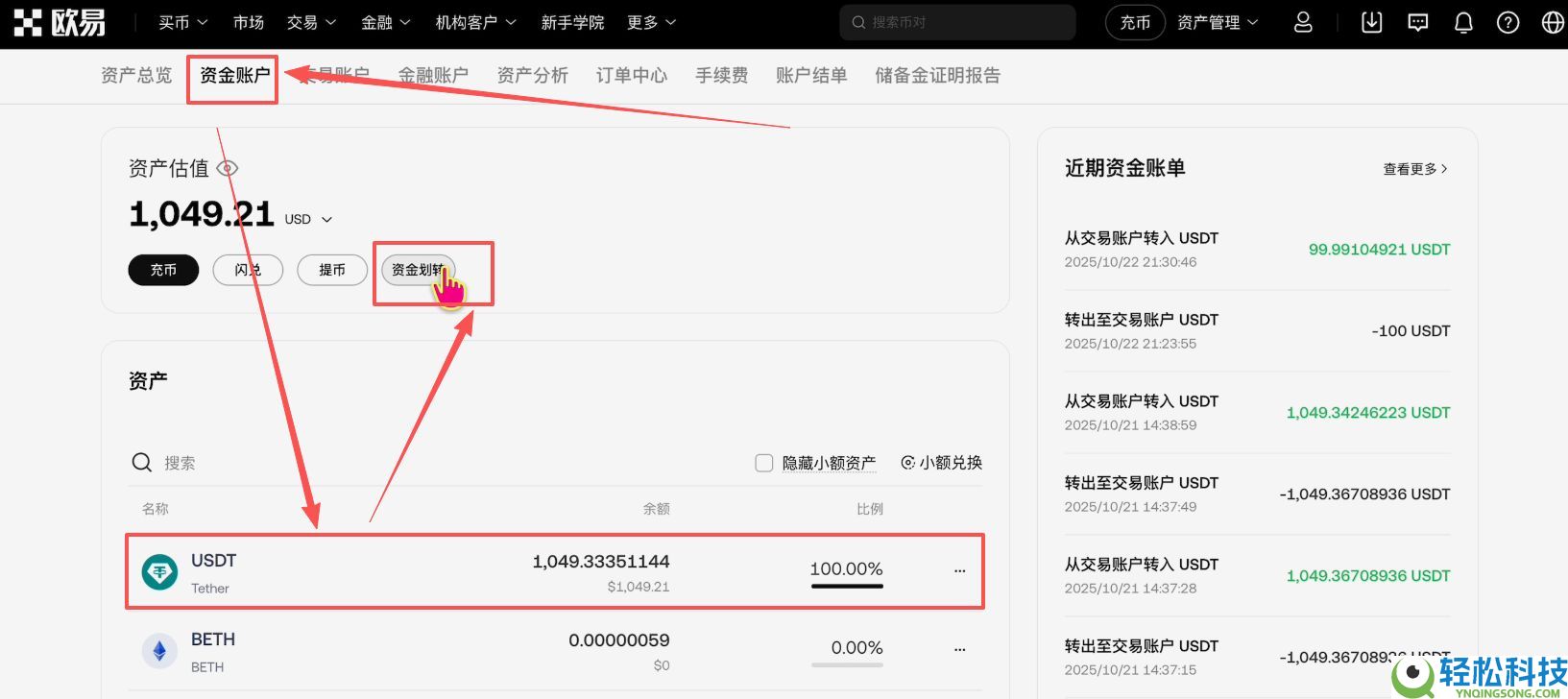Check the 隐藏小额资产 checkbox

[764, 463]
